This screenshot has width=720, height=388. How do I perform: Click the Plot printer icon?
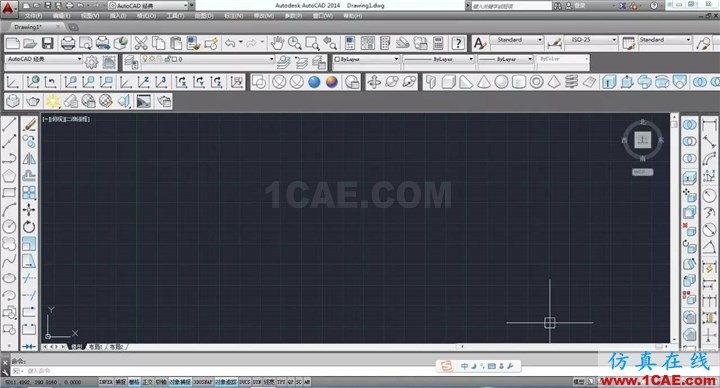tap(68, 44)
